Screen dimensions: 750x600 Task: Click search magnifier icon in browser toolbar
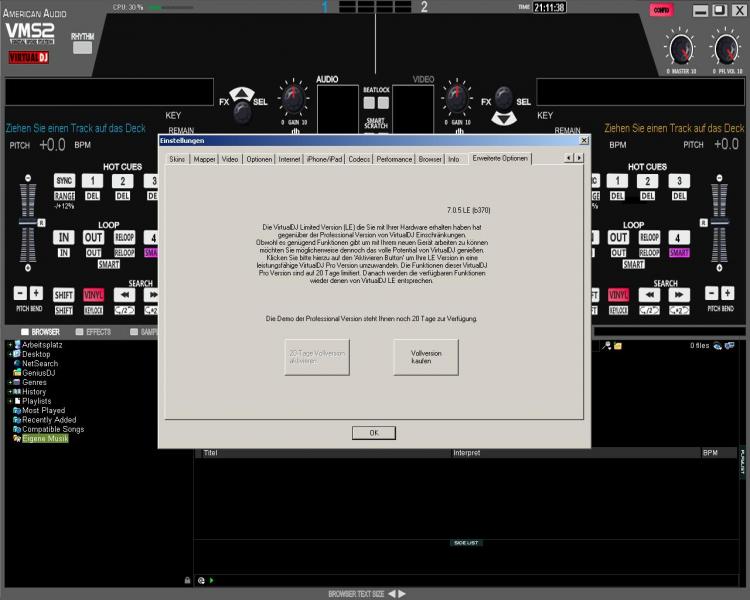pos(606,345)
